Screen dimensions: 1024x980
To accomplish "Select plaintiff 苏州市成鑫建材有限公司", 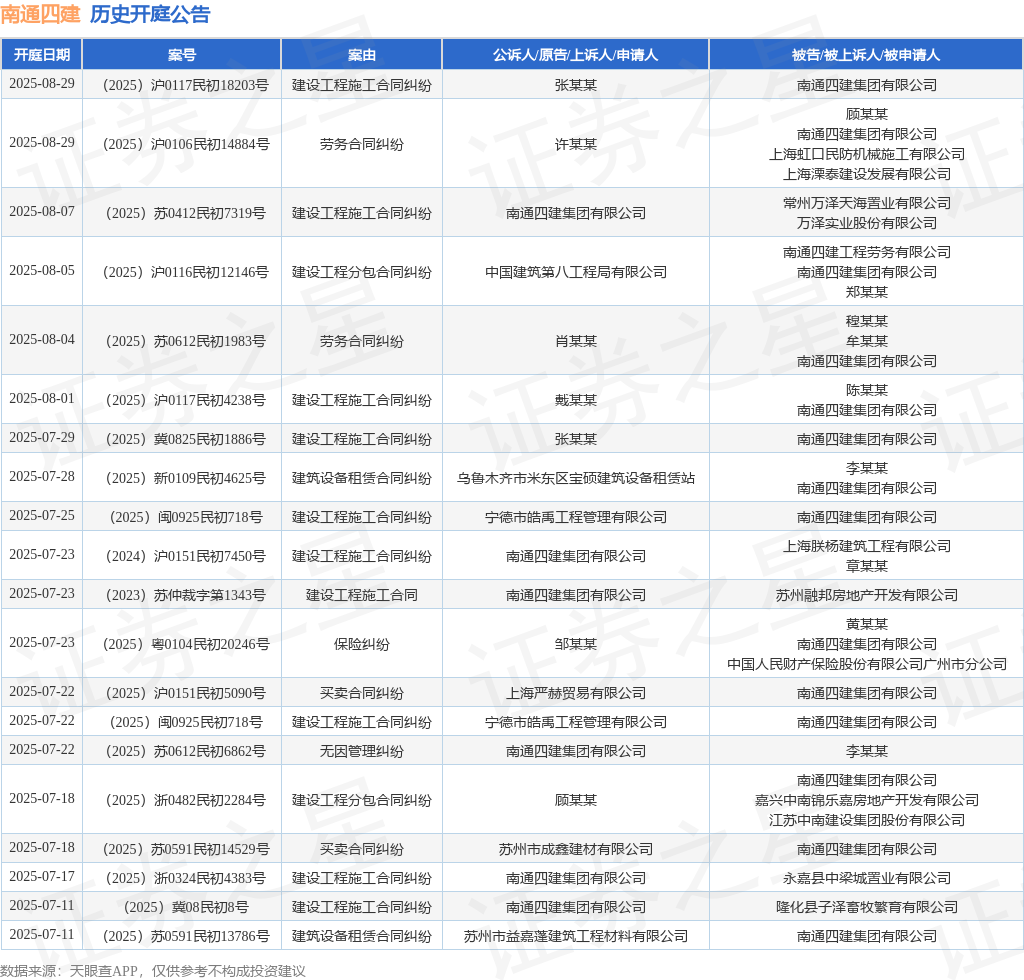I will [575, 849].
